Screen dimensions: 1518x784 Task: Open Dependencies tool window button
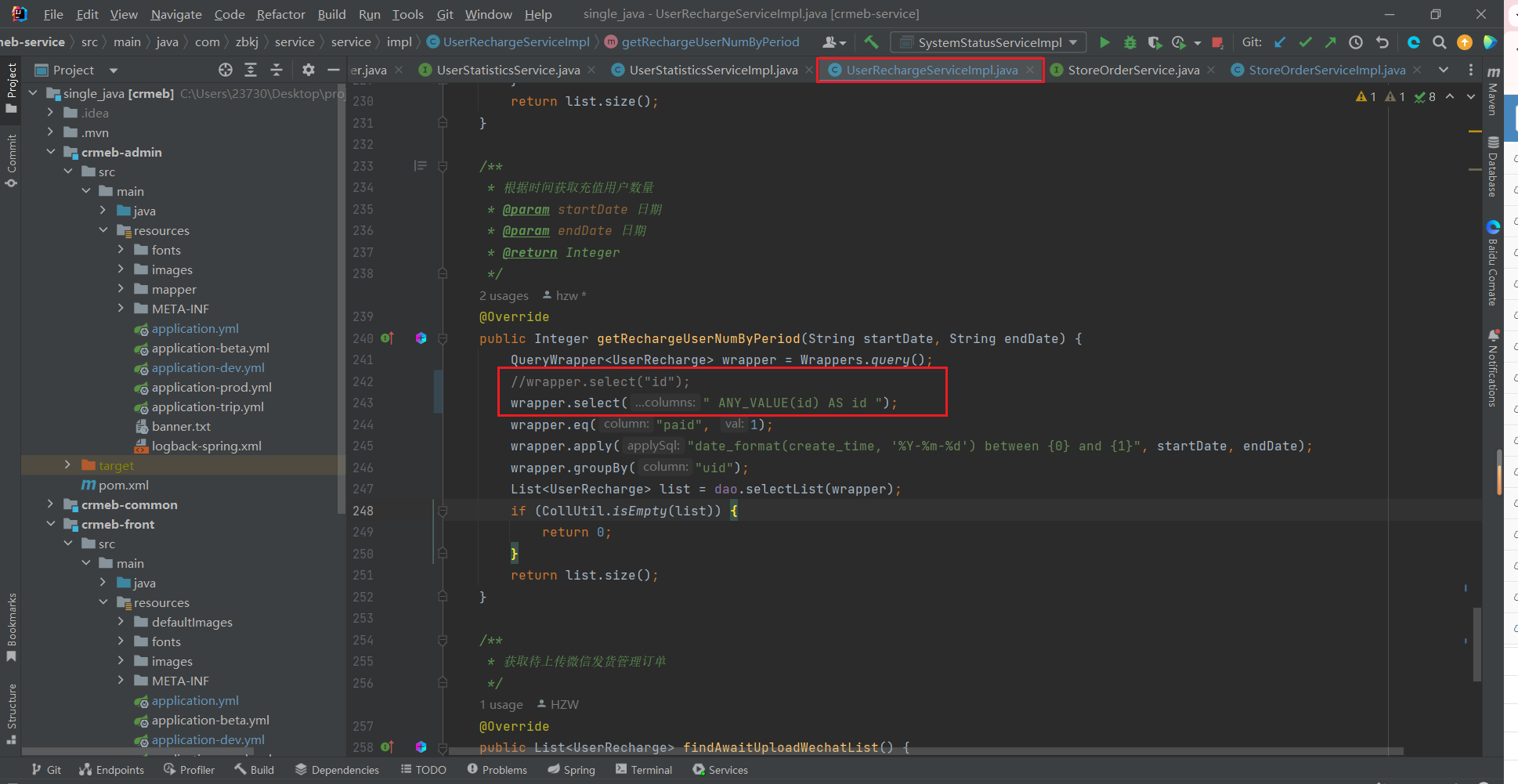tap(337, 770)
